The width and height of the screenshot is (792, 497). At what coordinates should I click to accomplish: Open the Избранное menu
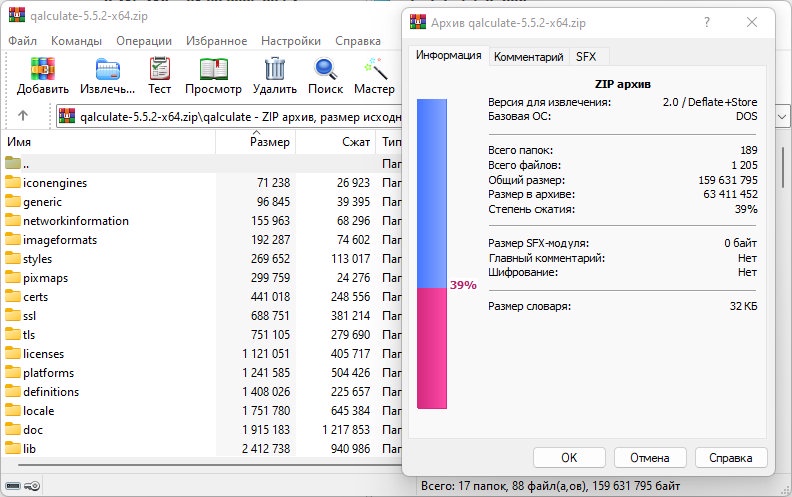pos(216,40)
